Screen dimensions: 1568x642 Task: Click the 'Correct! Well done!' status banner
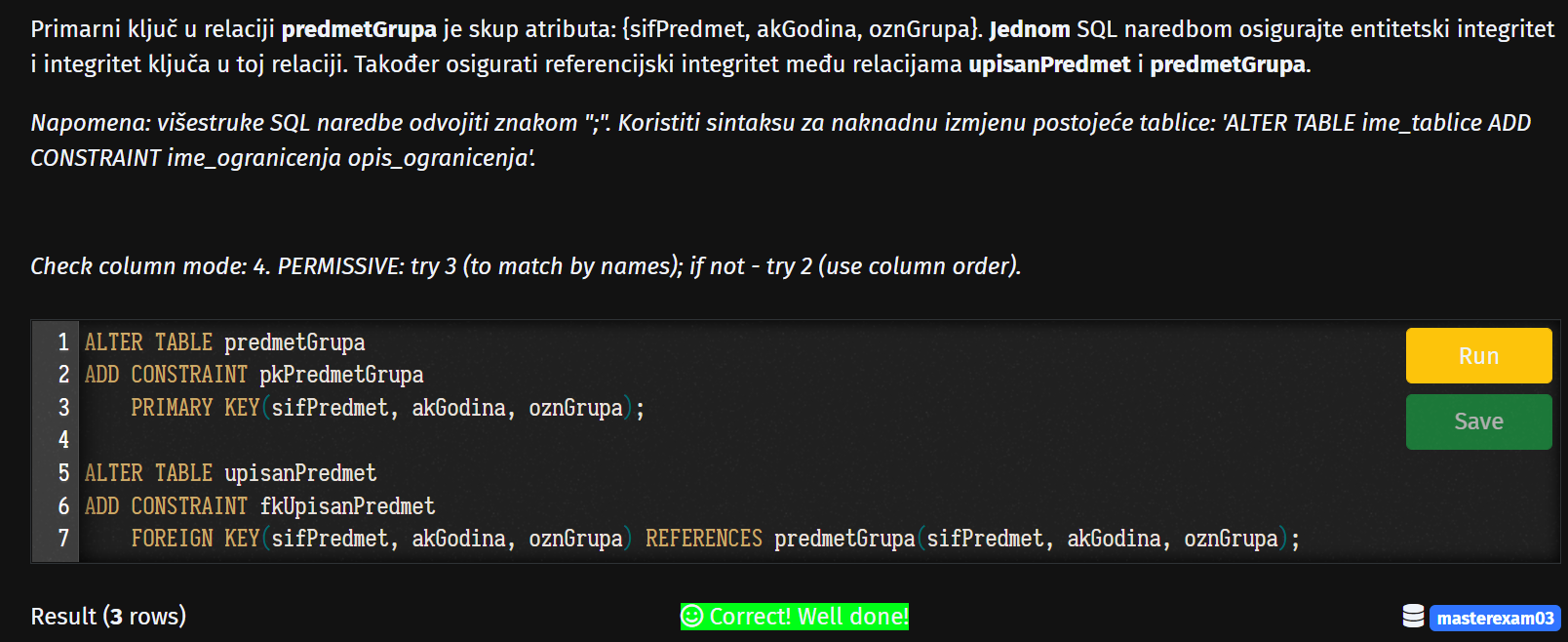[x=795, y=617]
